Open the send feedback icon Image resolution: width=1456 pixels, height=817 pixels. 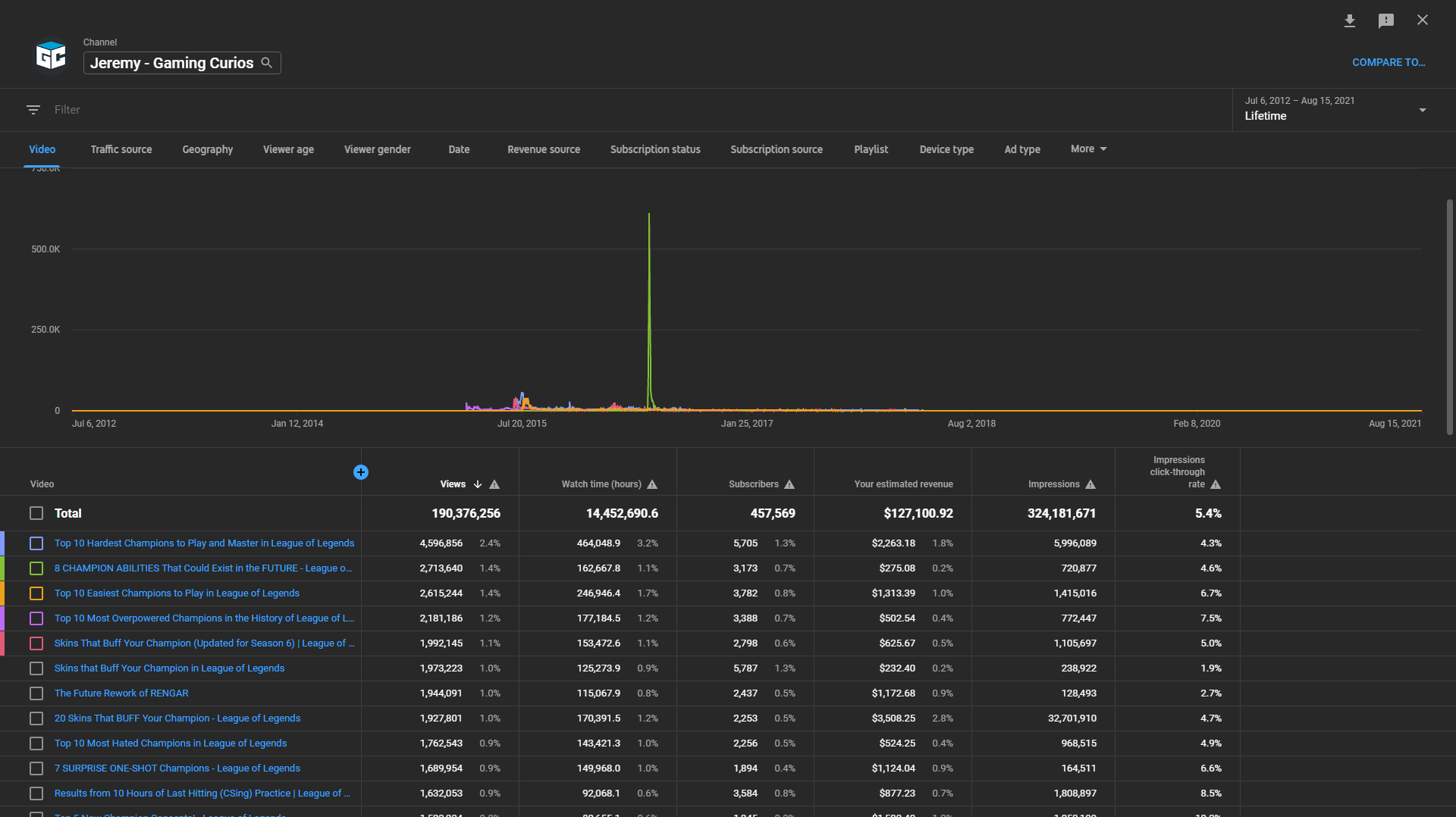coord(1386,20)
